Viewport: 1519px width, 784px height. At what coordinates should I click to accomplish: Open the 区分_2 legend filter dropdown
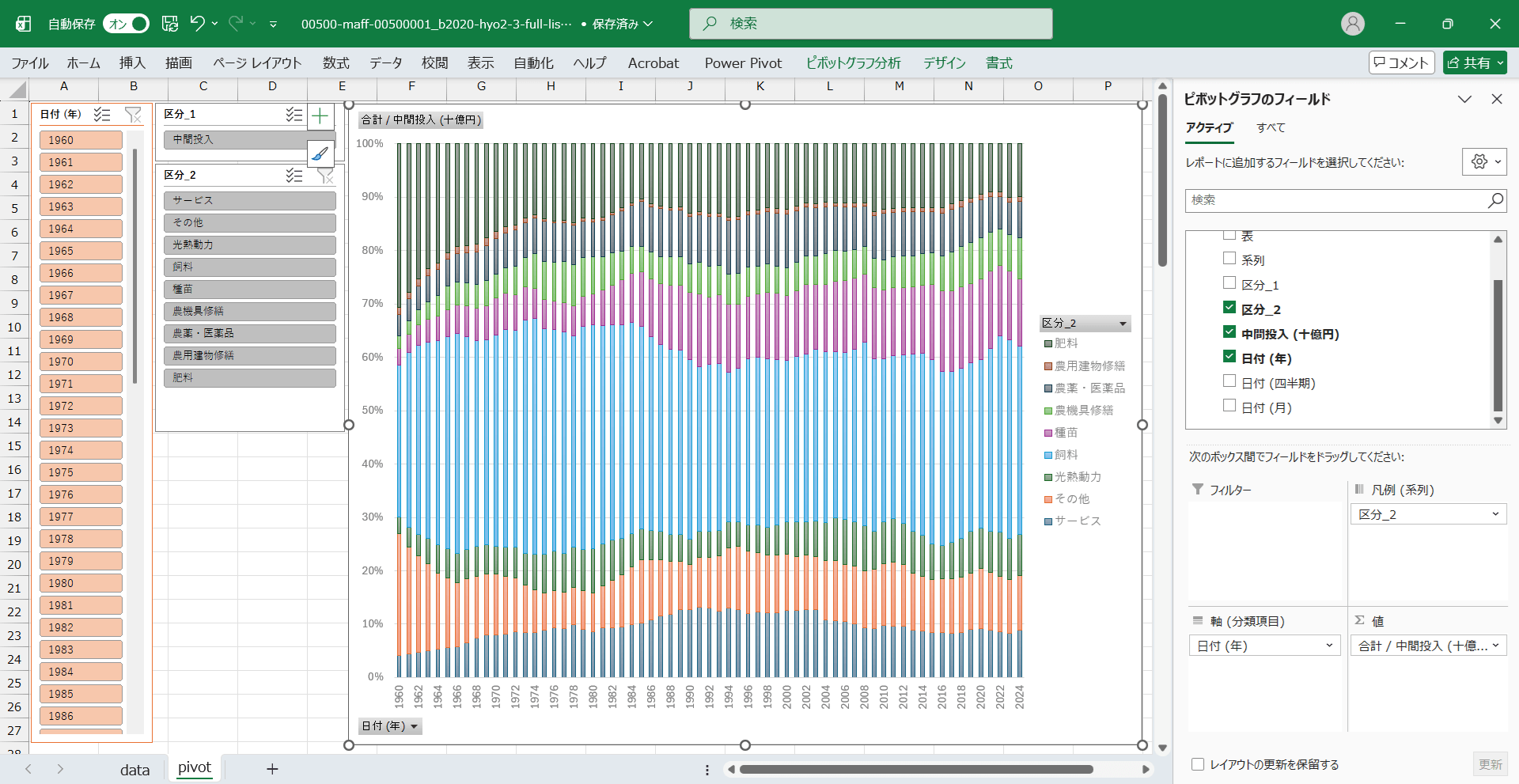(1123, 324)
